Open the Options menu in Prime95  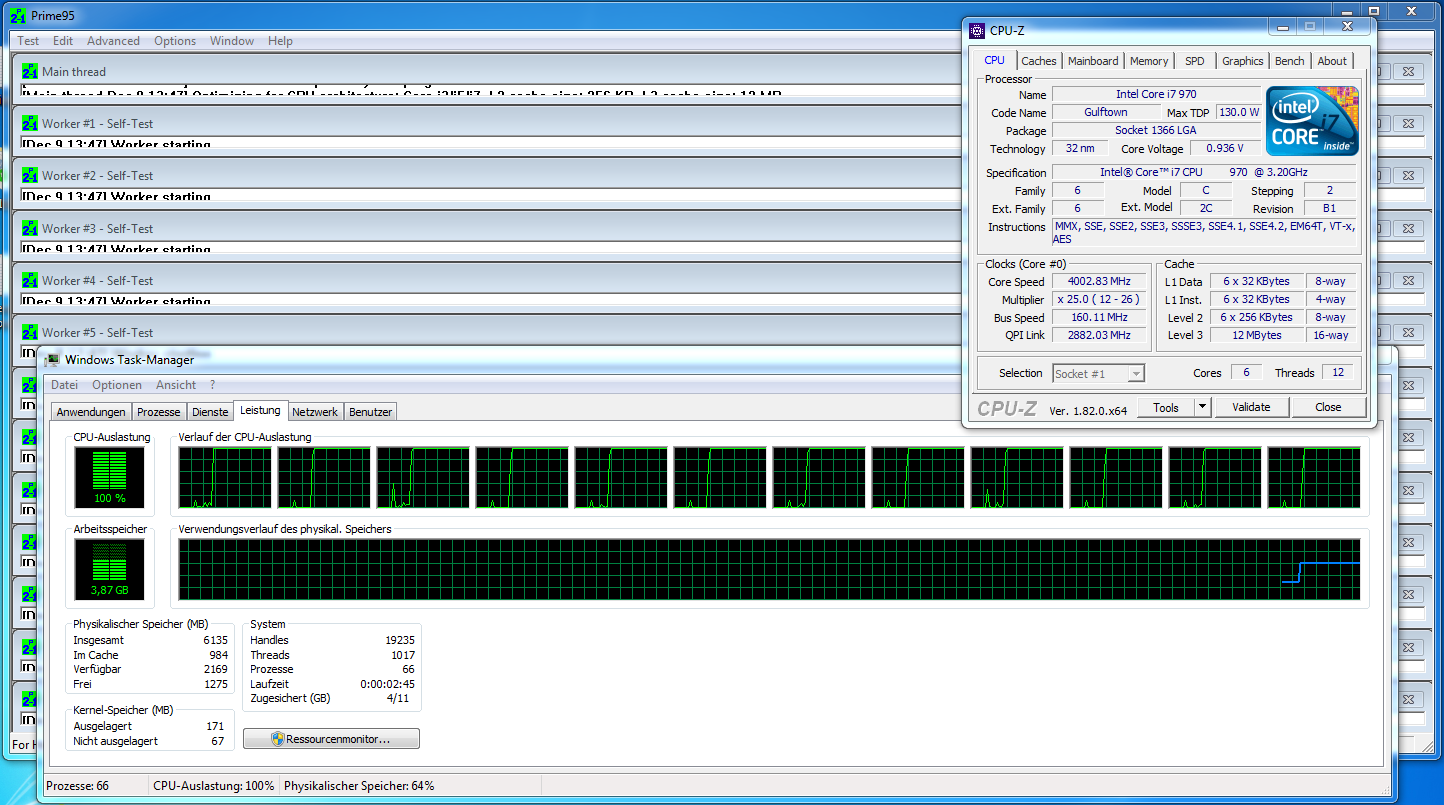175,41
